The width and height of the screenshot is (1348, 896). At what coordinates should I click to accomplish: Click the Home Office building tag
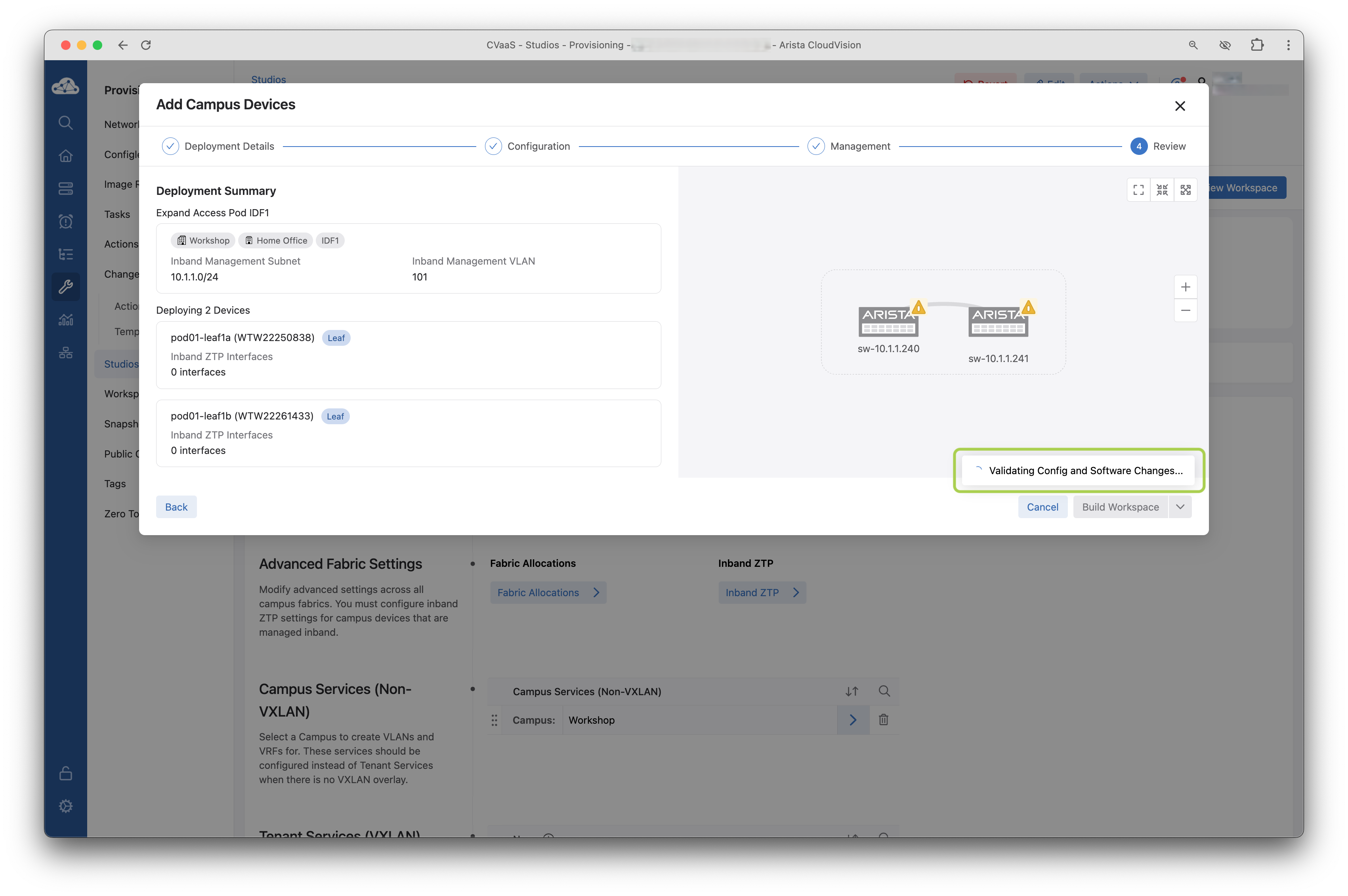[275, 240]
